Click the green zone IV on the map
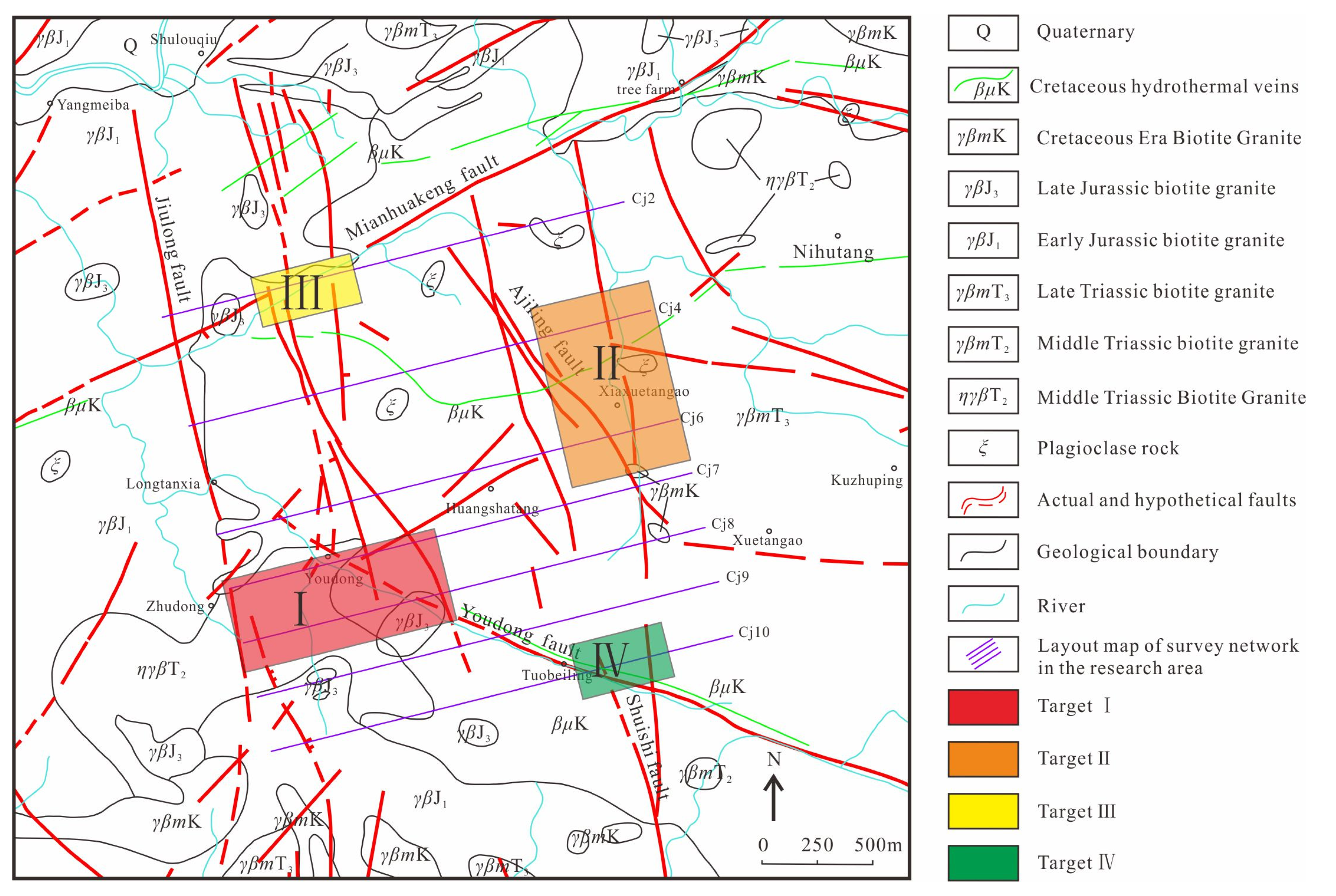This screenshot has width=1336, height=896. 623,661
